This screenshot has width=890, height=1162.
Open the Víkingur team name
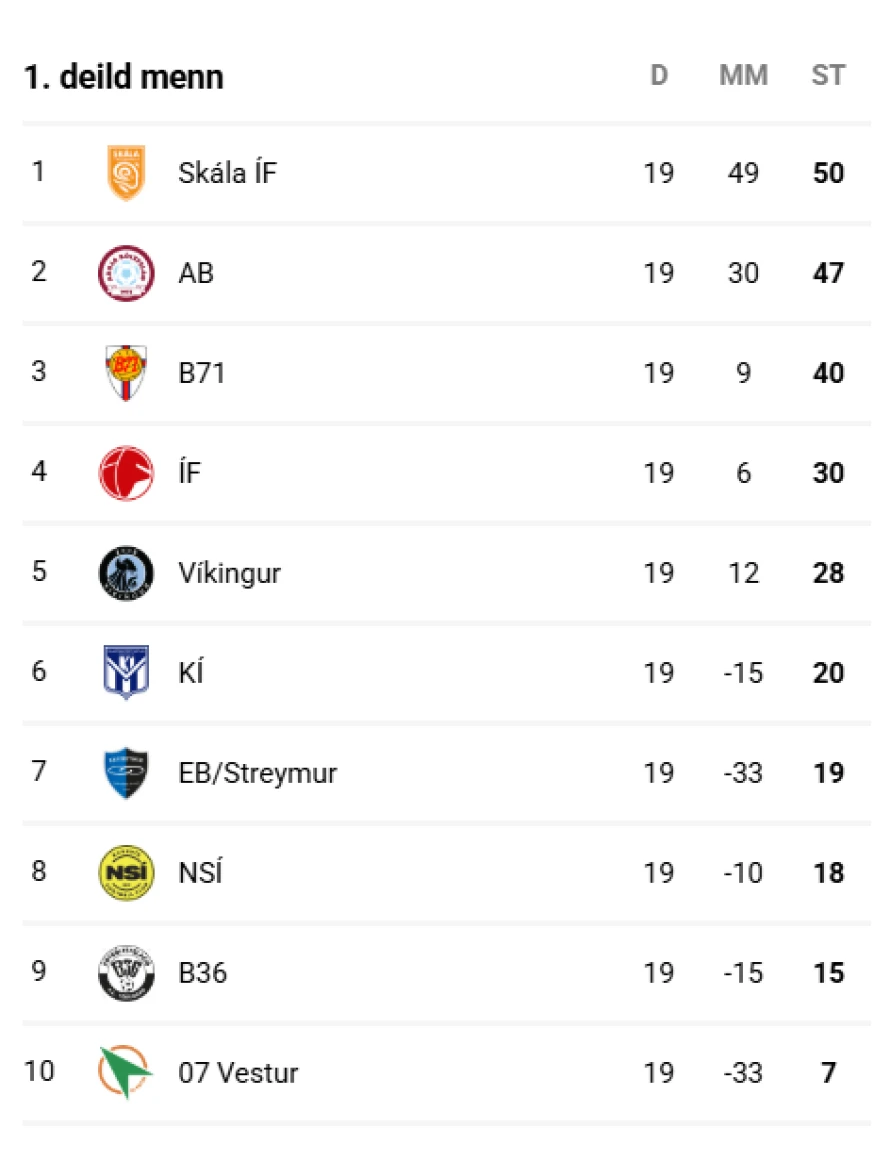(x=230, y=573)
